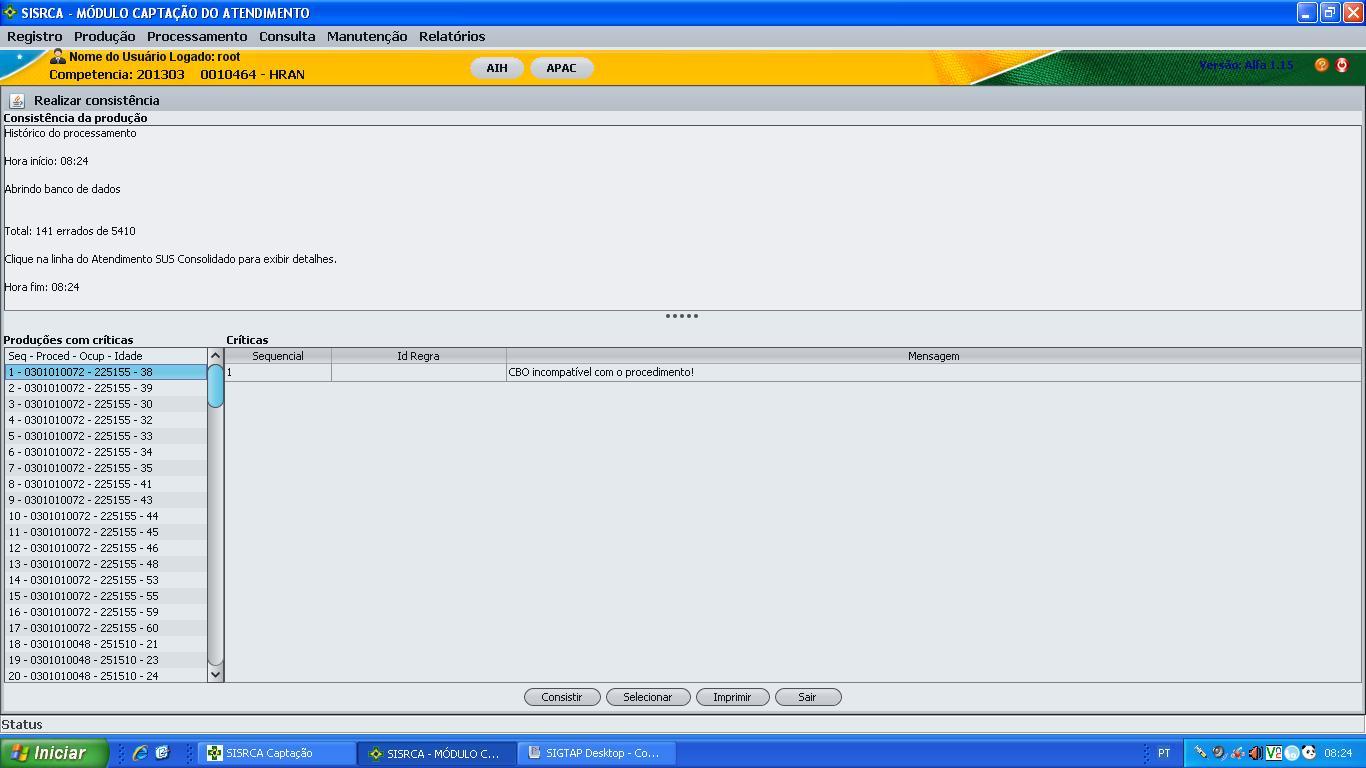Open Internet Explorer from quick launch

point(140,753)
